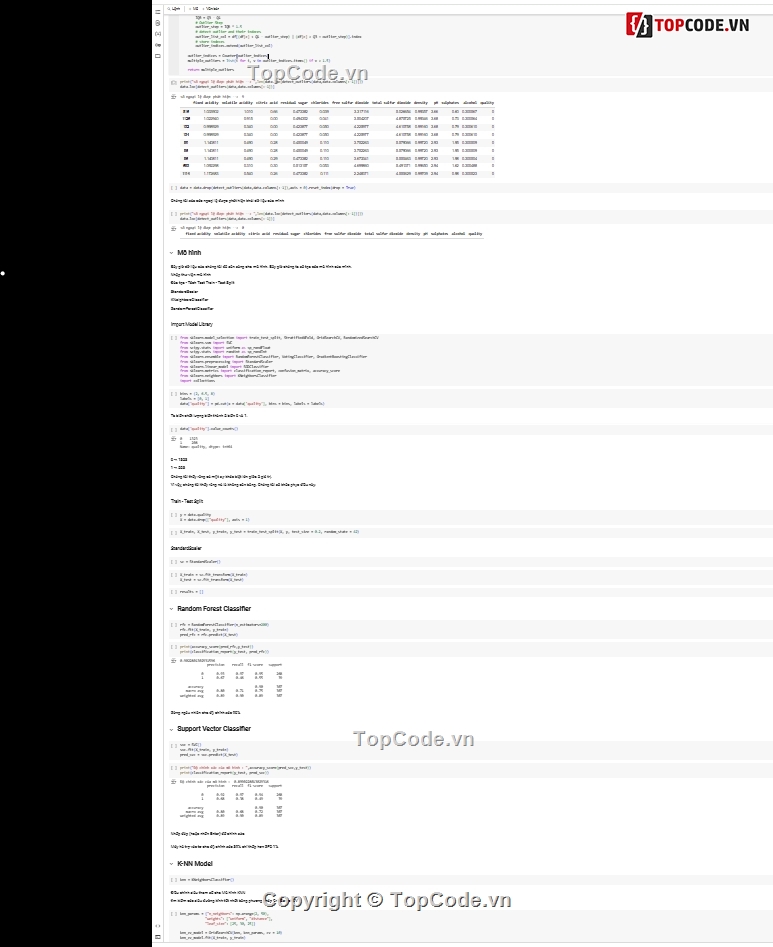Viewport: 773px width, 947px height.
Task: Collapse the 'Mô hình' section
Action: (x=172, y=253)
